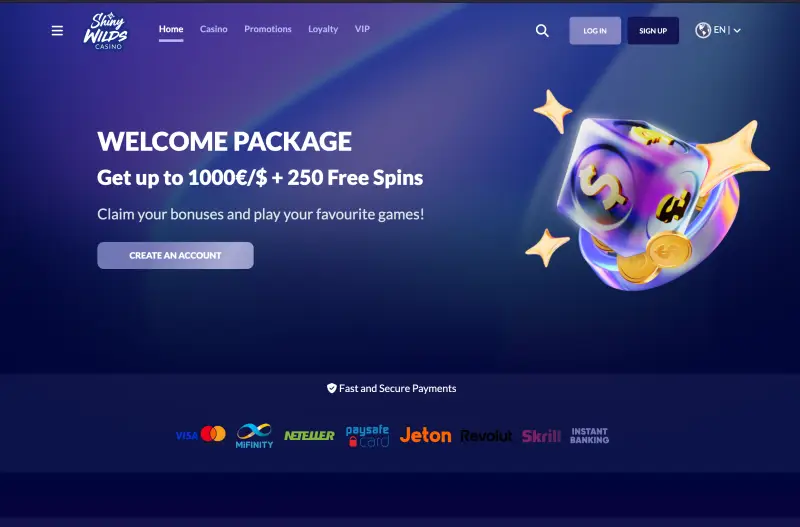Select the MiFinity payment logo
This screenshot has height=527, width=800.
coord(254,435)
